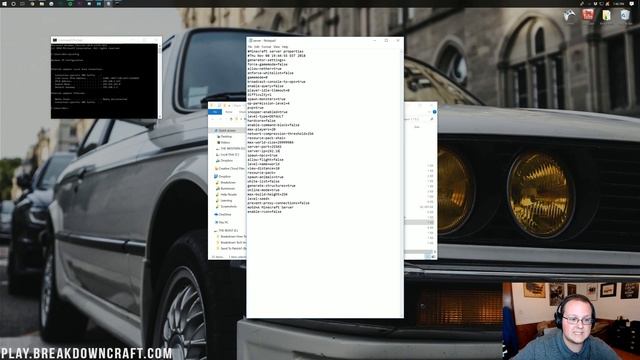Click the line 'server-port=25565' in Notepad

click(264, 147)
